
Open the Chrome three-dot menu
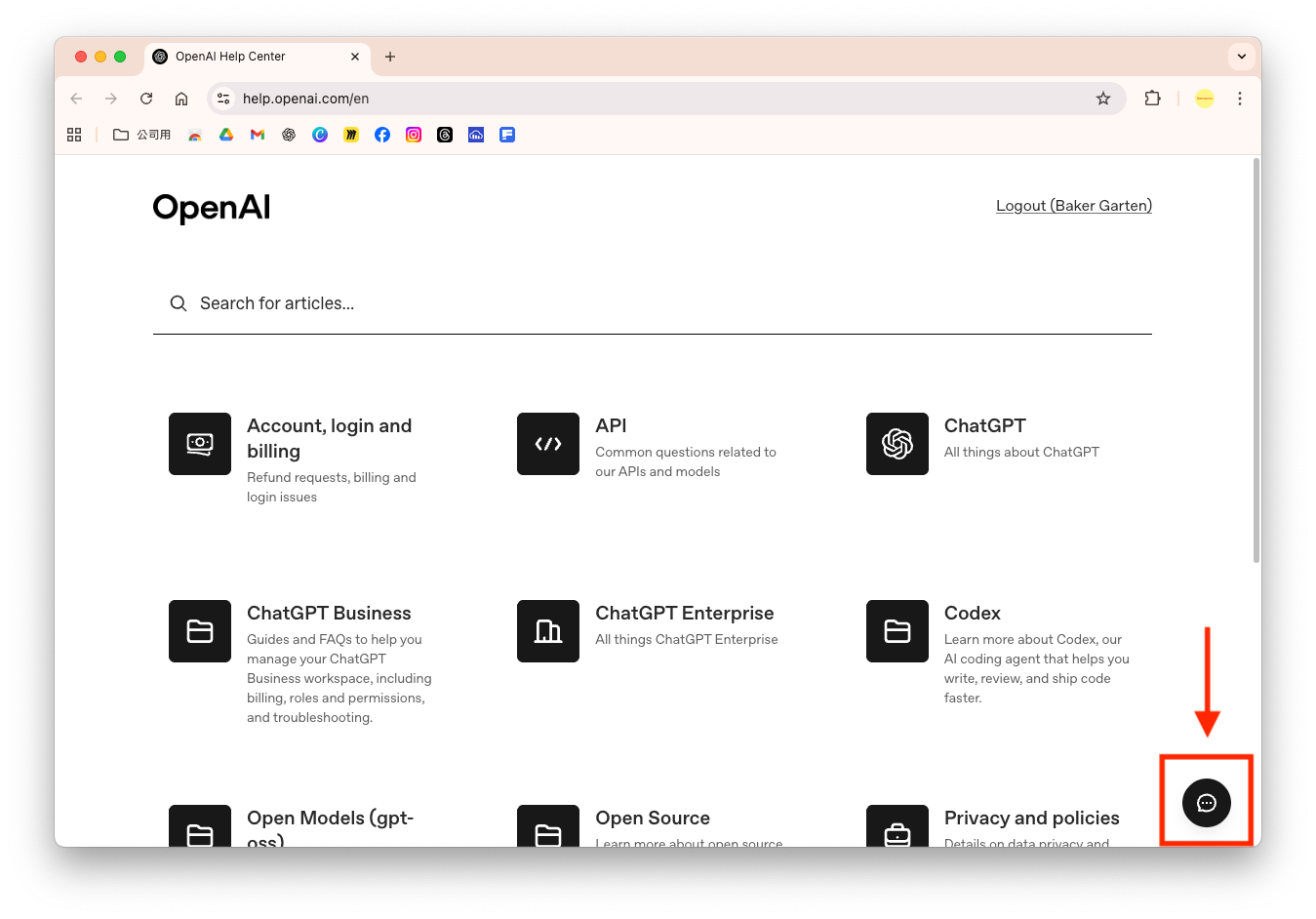[x=1239, y=99]
